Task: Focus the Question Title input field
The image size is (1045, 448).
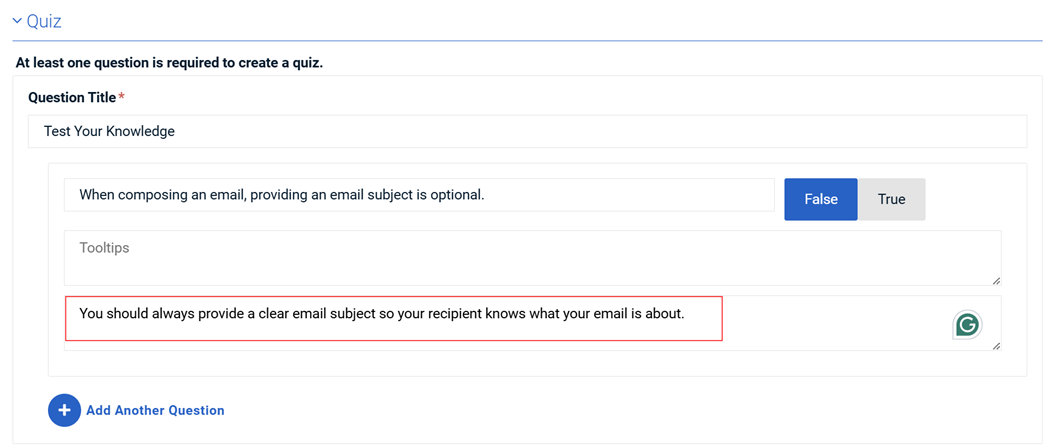Action: 527,131
